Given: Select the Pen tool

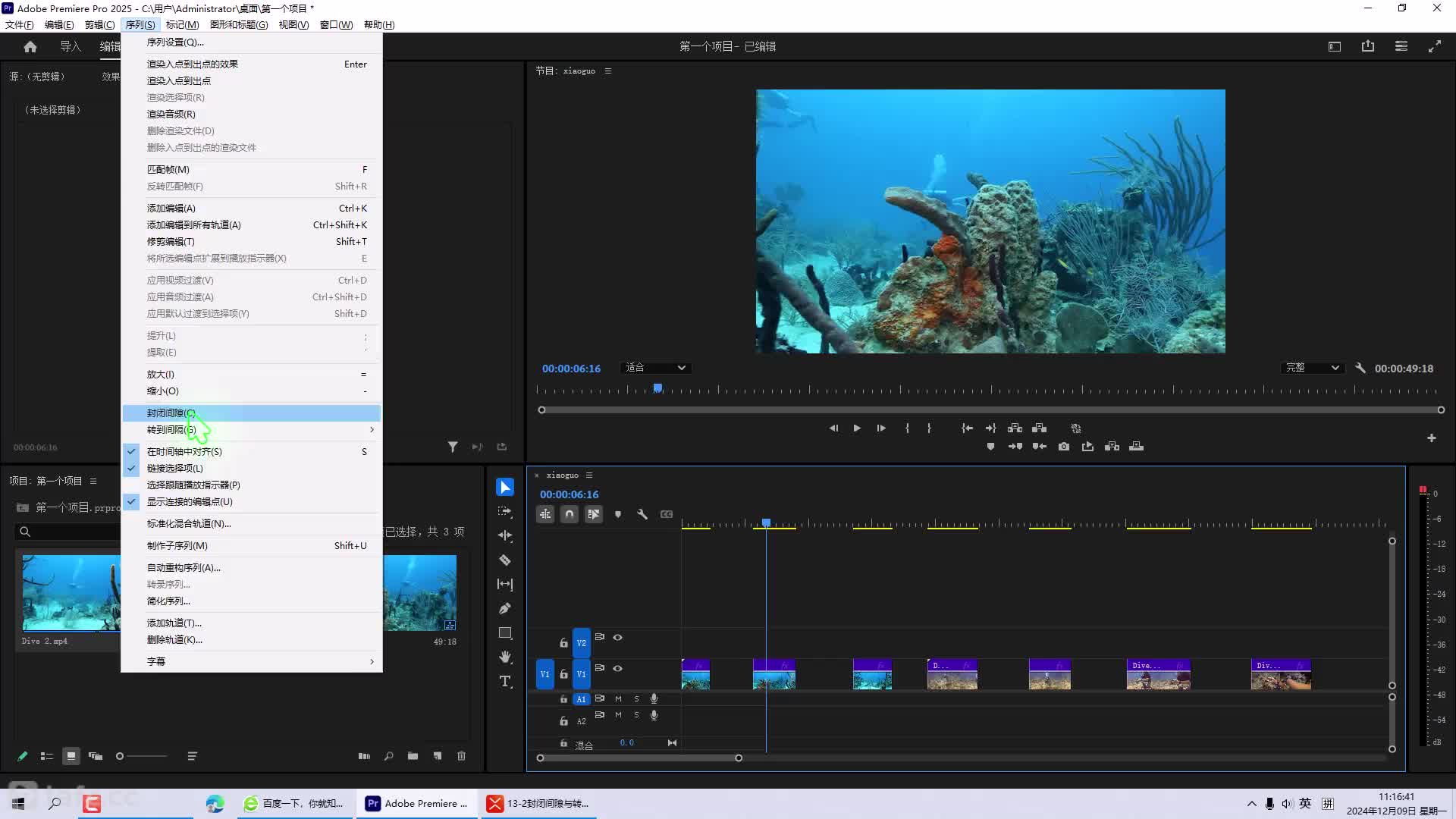Looking at the screenshot, I should 505,609.
